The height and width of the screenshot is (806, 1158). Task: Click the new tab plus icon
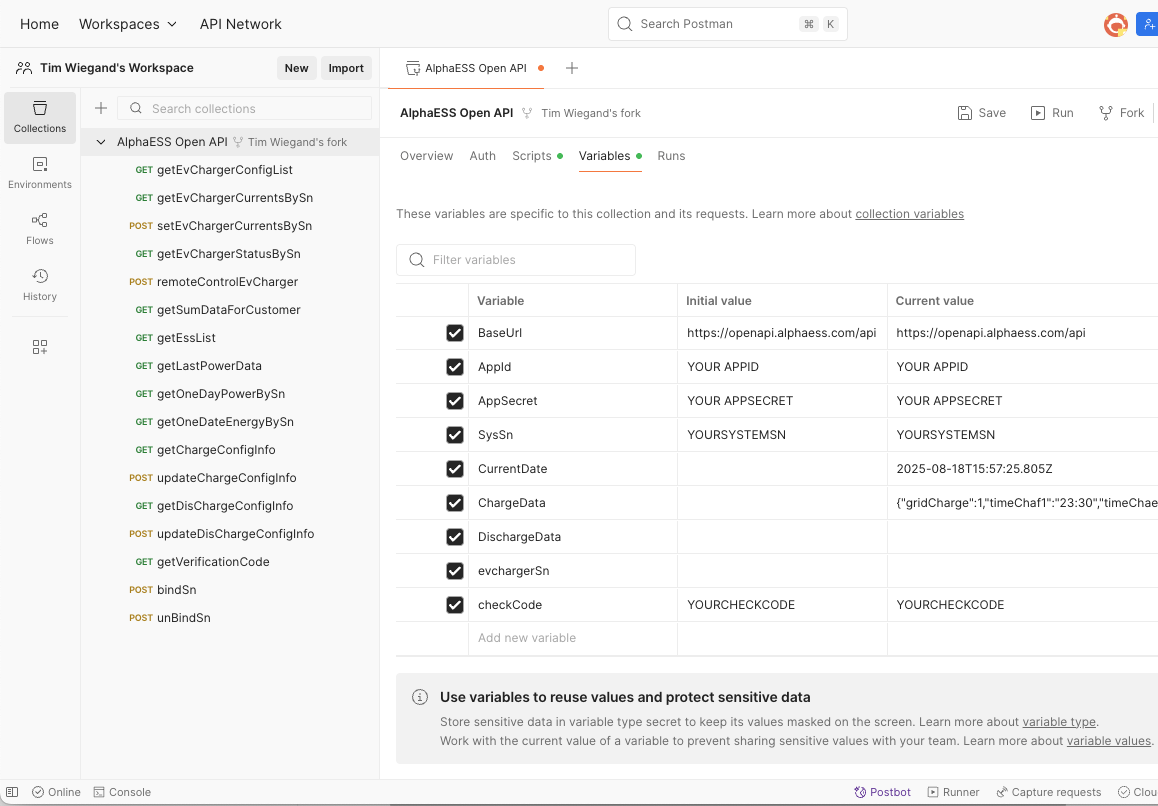tap(572, 68)
